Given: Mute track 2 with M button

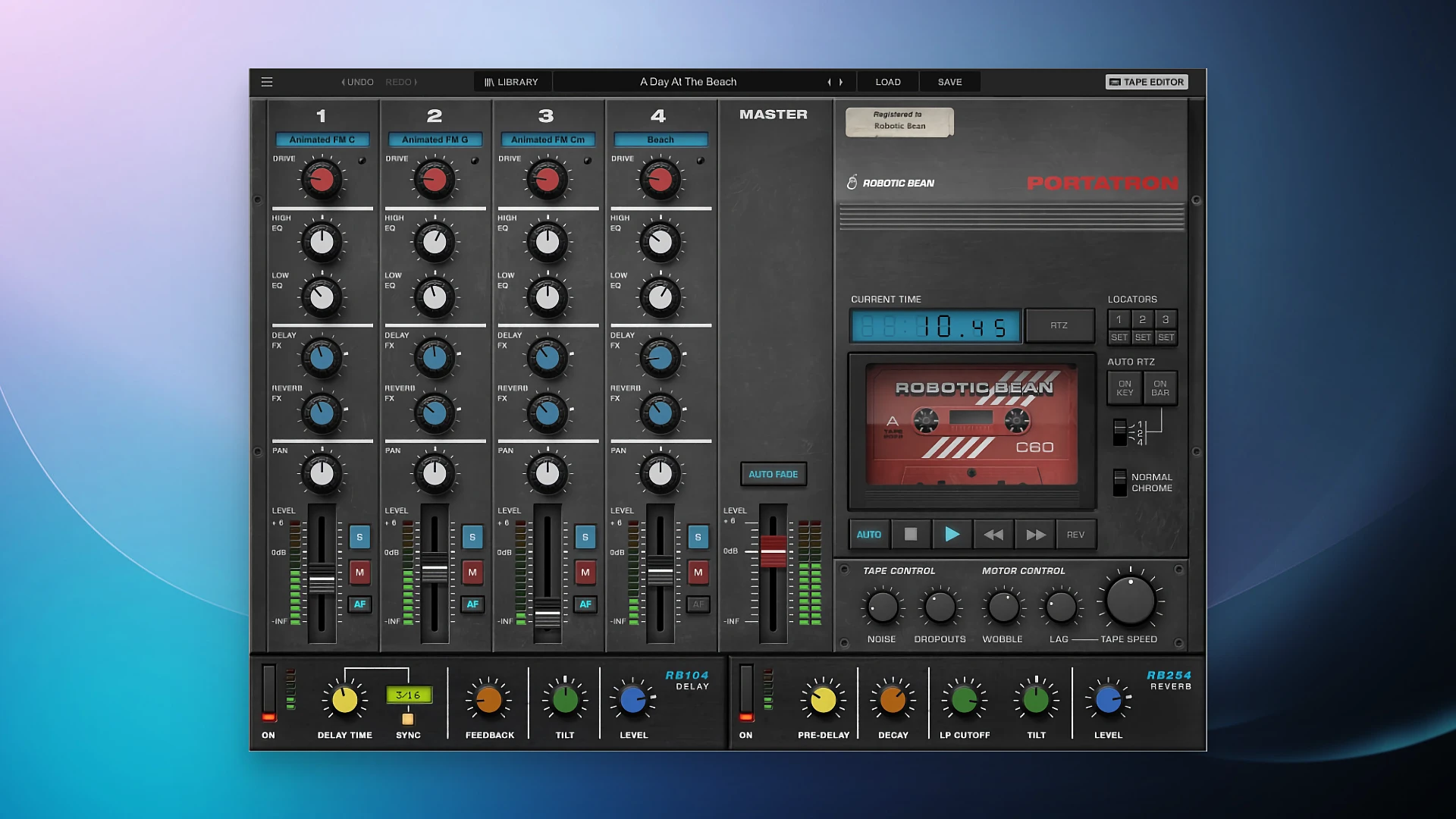Looking at the screenshot, I should [x=472, y=572].
